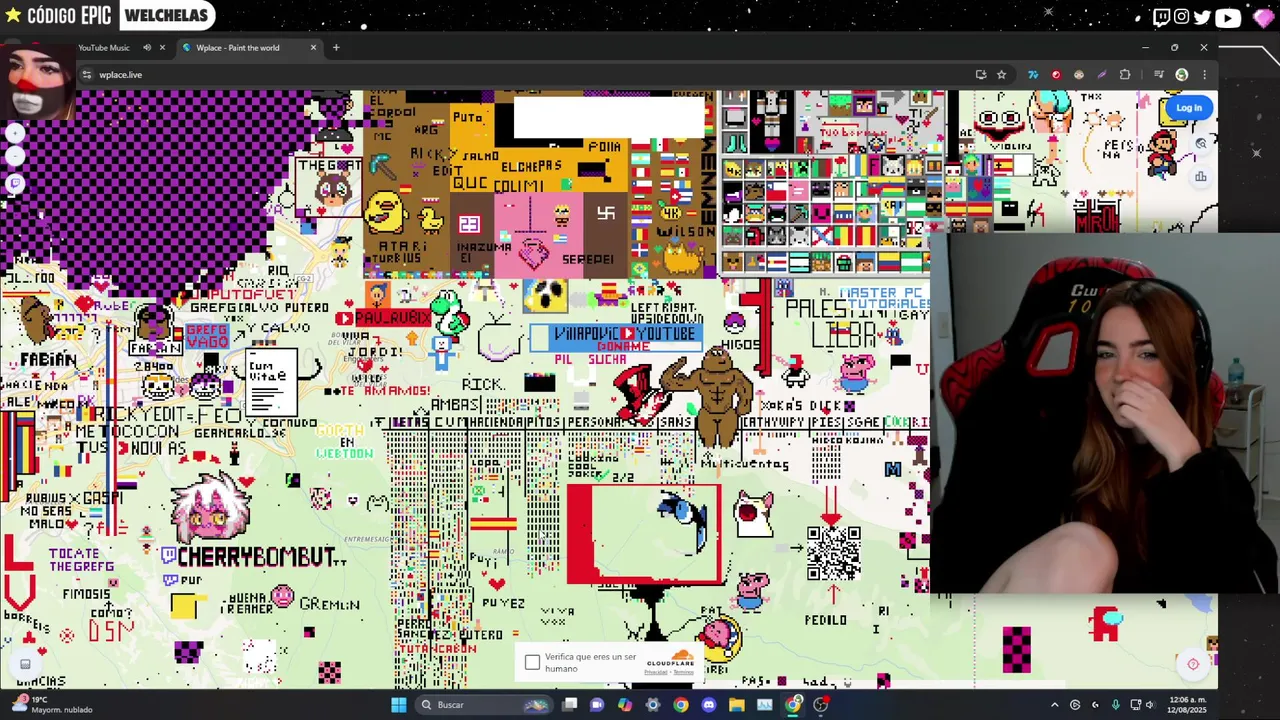
Task: Zoom in with the map plus button
Action: point(15,133)
